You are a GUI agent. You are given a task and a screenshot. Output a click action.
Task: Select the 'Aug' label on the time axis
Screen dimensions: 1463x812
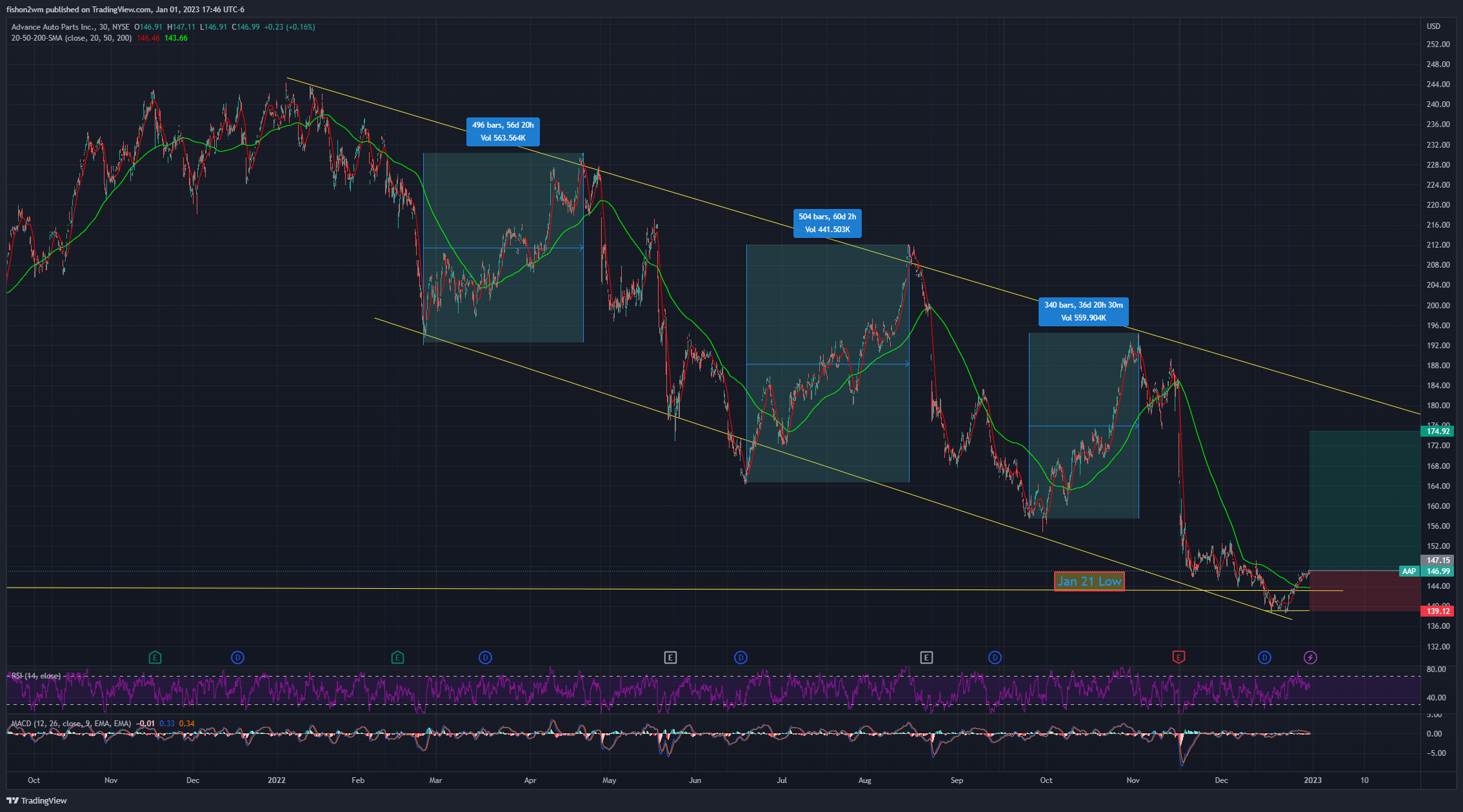tap(865, 780)
